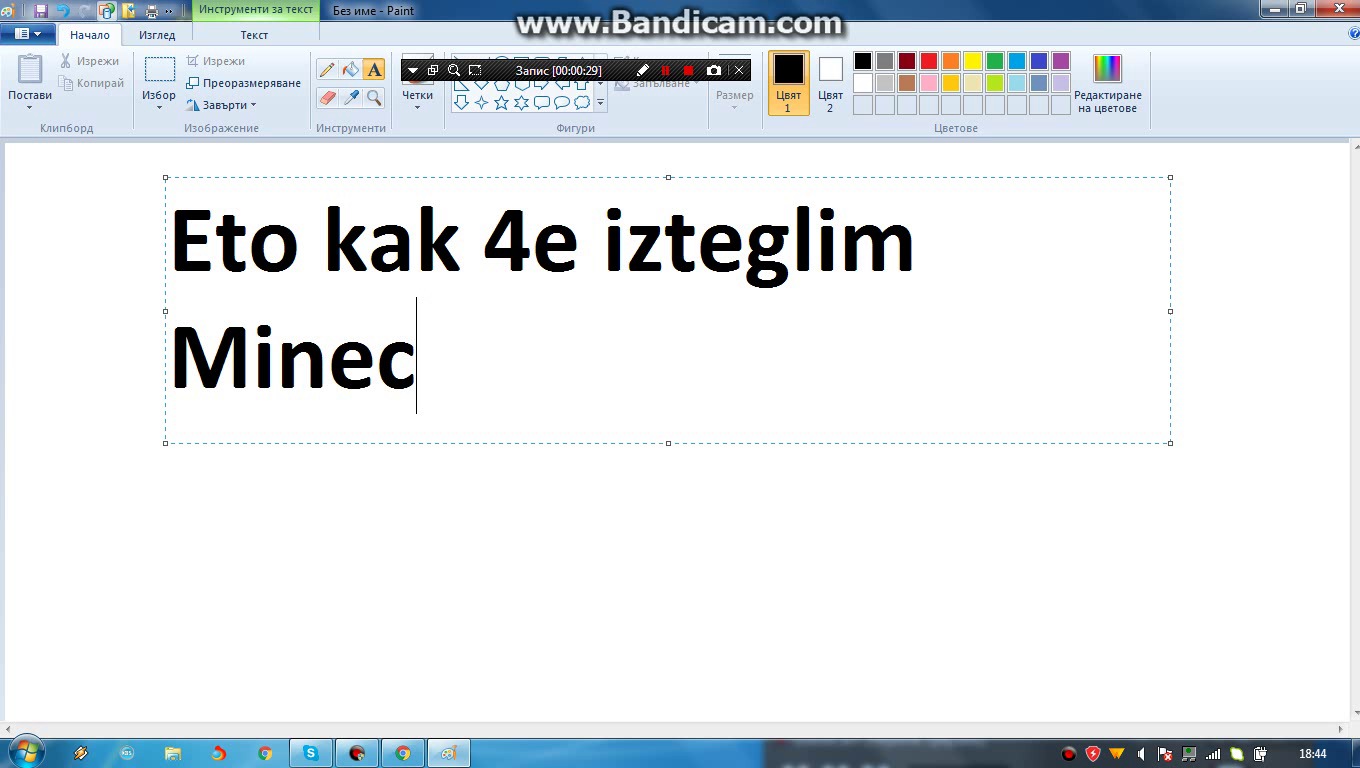Viewport: 1360px width, 768px height.
Task: Select the Fill with color bucket tool
Action: point(350,70)
